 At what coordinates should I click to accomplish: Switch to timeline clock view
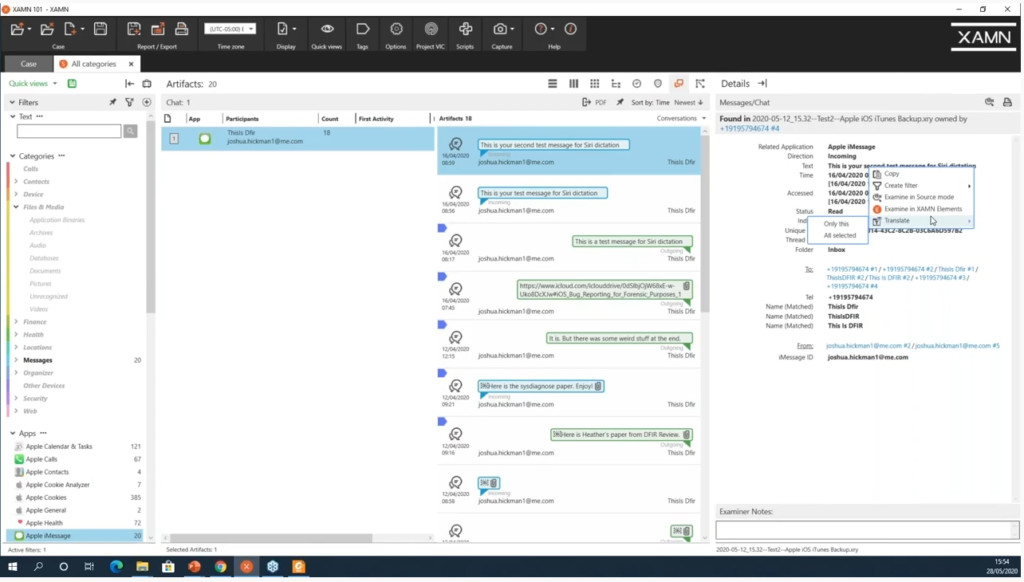(637, 84)
